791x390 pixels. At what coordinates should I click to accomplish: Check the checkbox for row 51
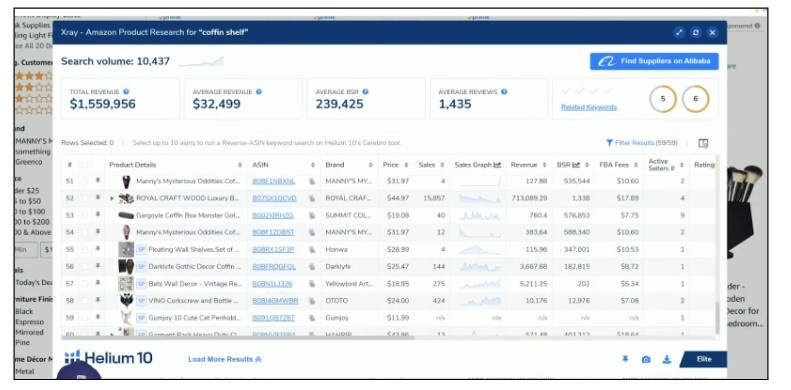[x=85, y=181]
